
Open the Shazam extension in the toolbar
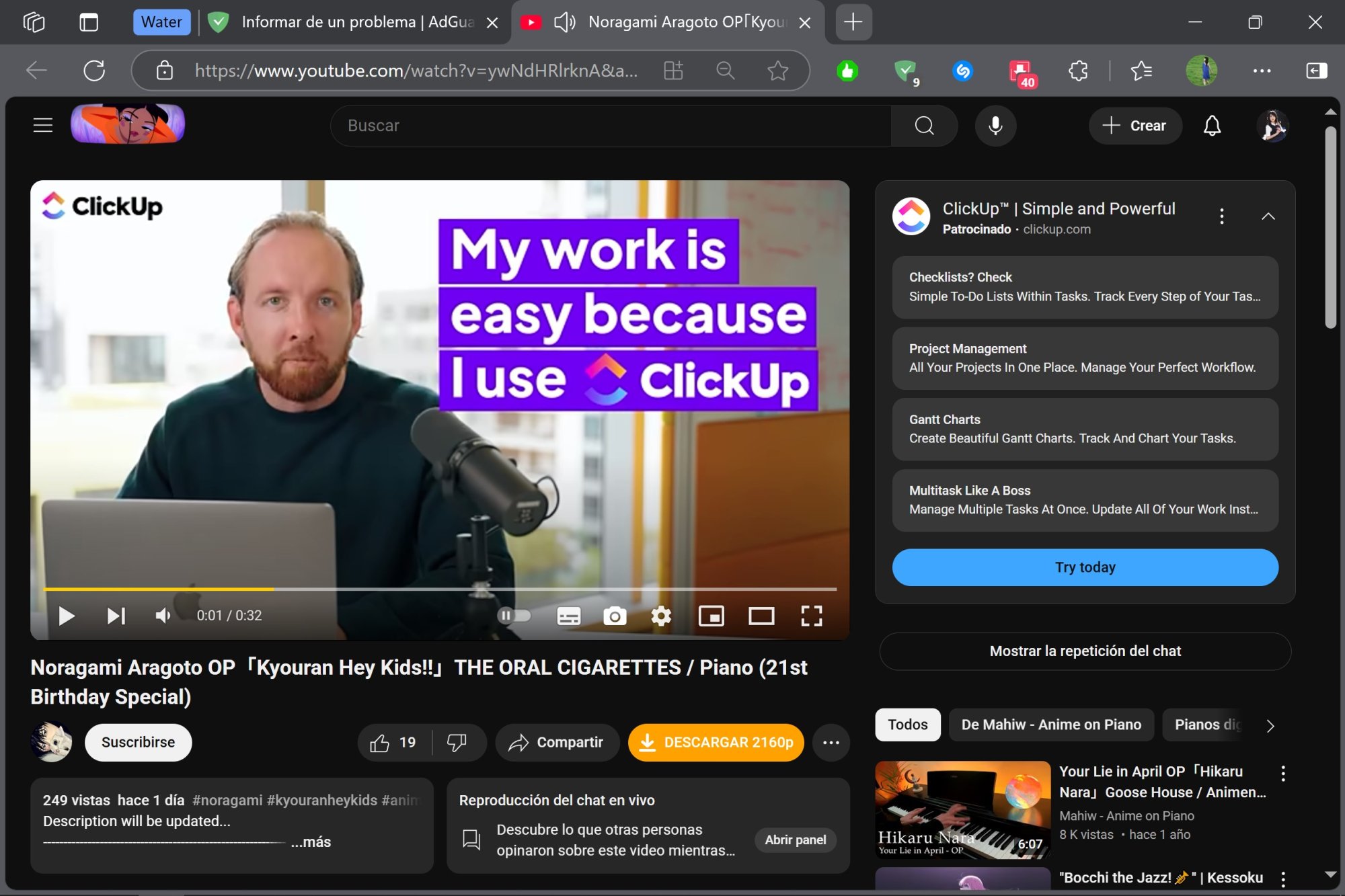pyautogui.click(x=962, y=71)
